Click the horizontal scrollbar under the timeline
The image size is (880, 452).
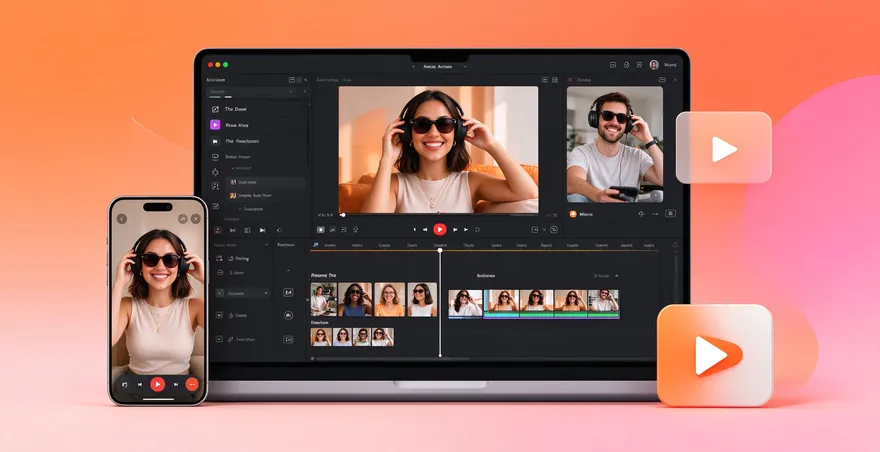coord(393,359)
